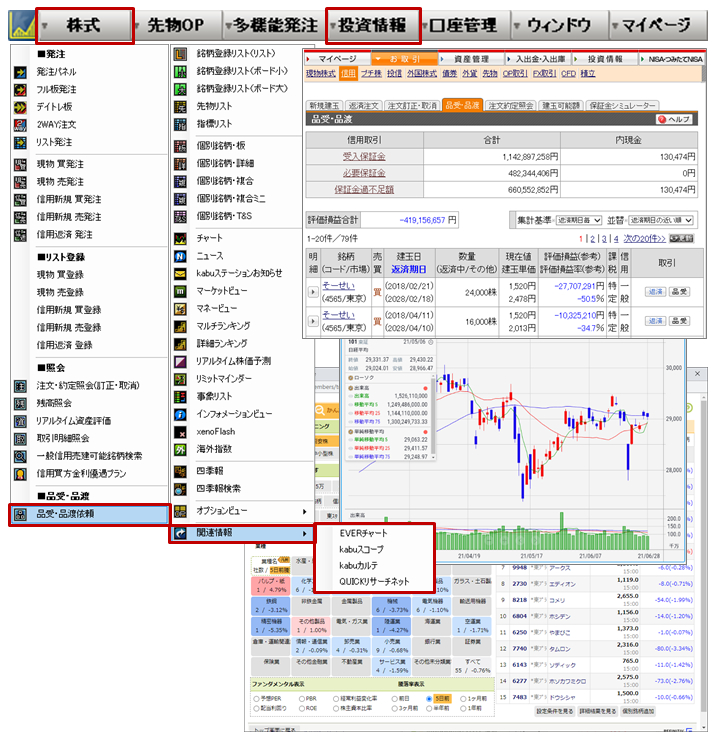Select the ROE radio button
The image size is (714, 744).
pos(302,708)
